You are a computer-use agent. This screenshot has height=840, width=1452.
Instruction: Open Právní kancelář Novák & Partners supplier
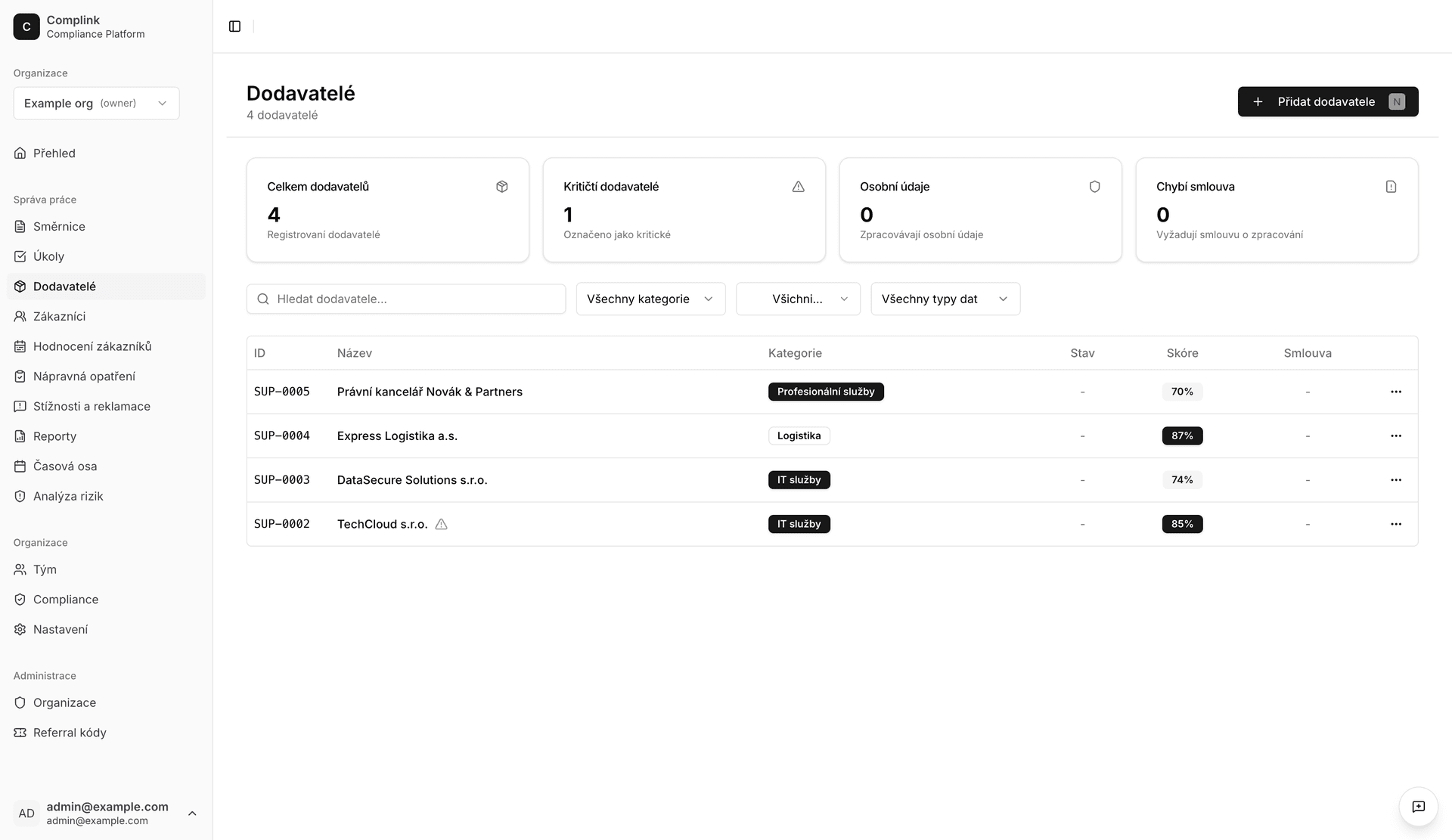[x=430, y=392]
